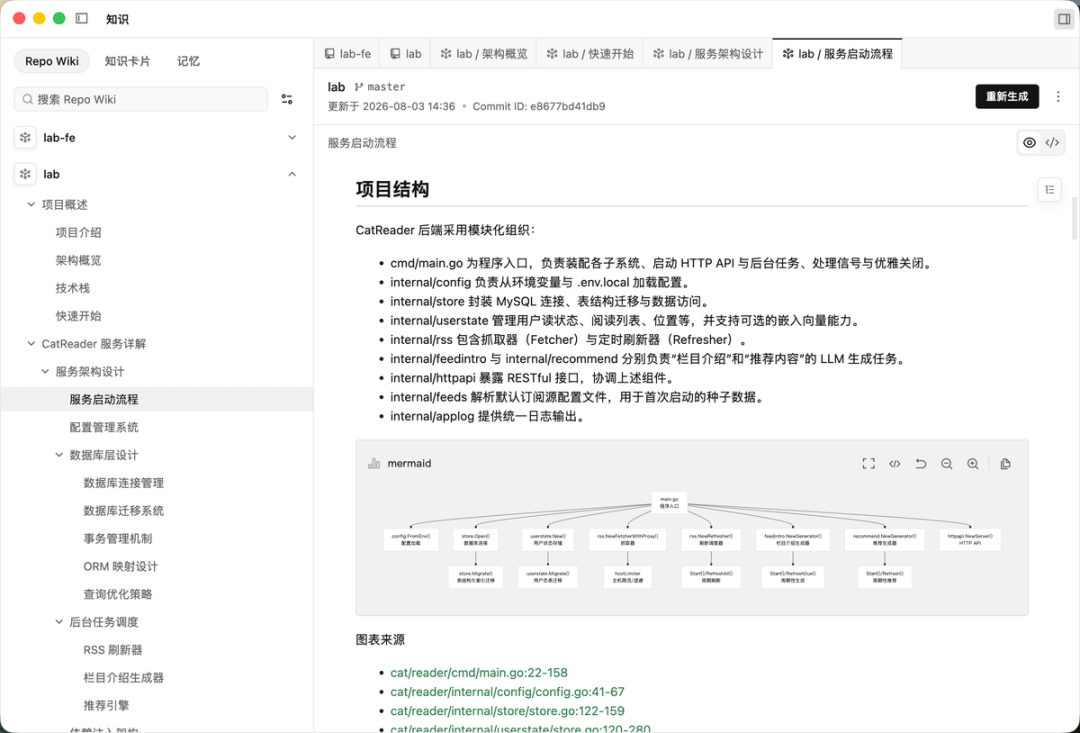Collapse the 项目概述 tree node

click(31, 204)
